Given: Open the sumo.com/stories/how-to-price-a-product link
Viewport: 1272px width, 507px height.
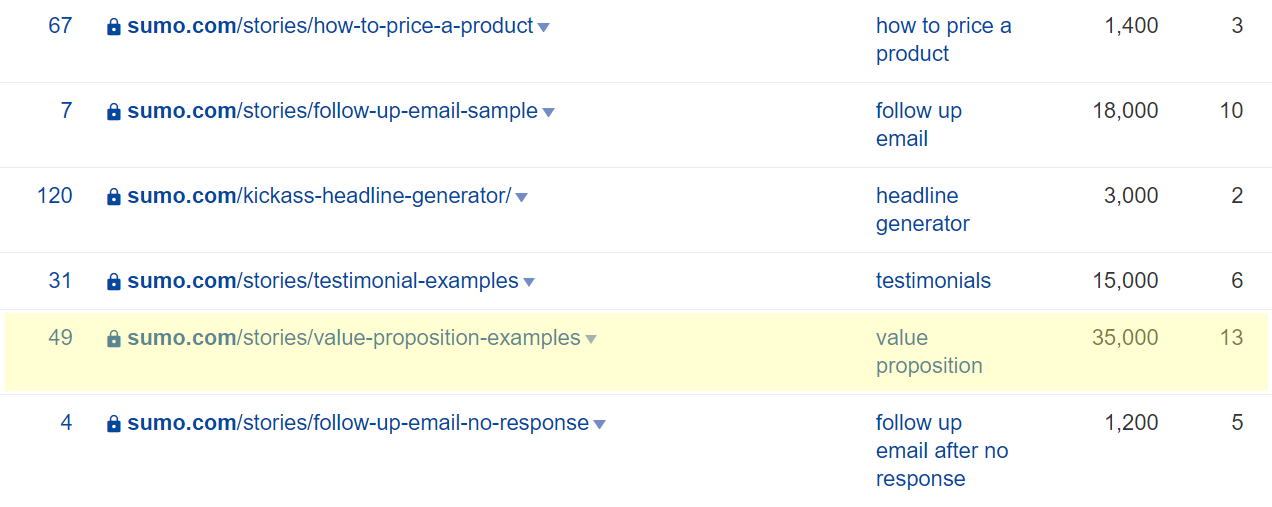Looking at the screenshot, I should click(x=330, y=26).
